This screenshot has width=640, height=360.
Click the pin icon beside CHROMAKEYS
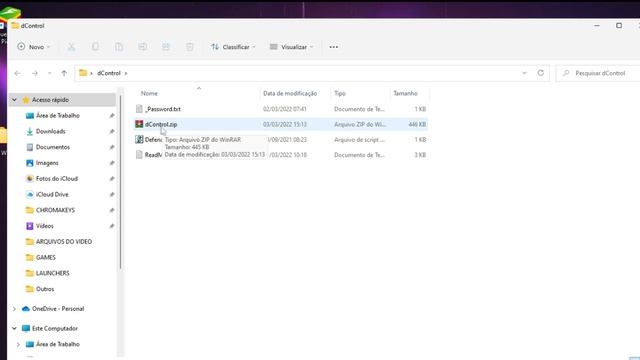point(111,210)
